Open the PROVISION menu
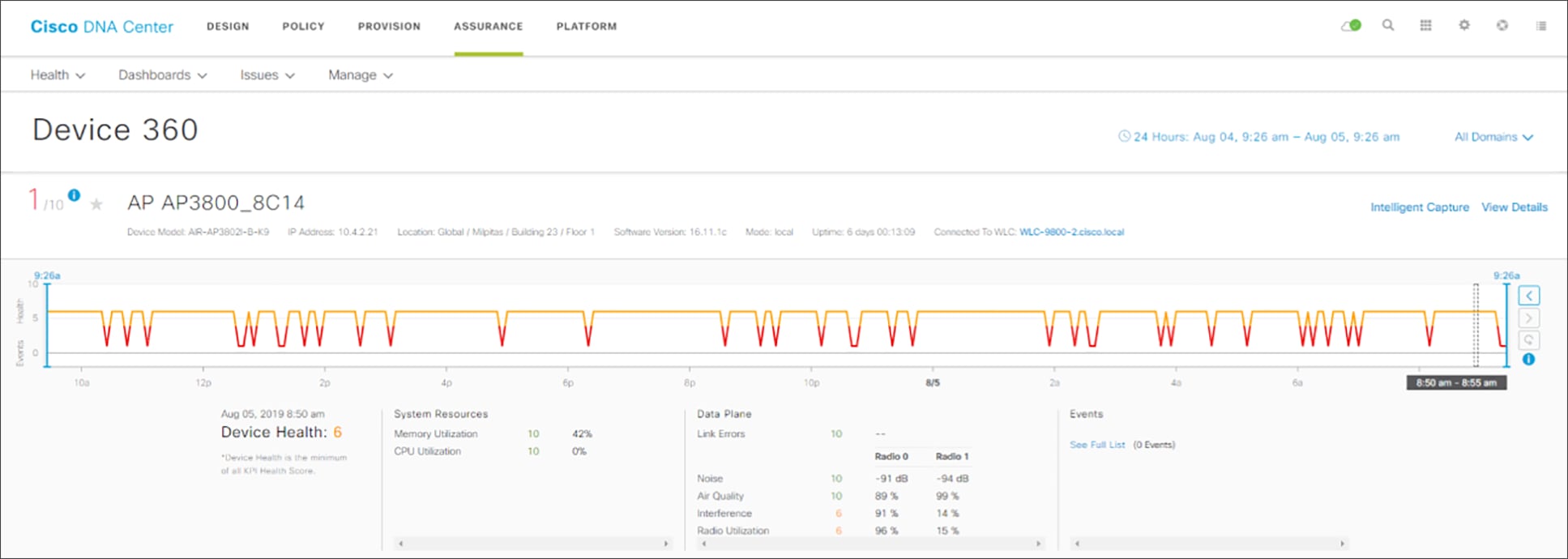This screenshot has height=559, width=1568. pyautogui.click(x=389, y=27)
